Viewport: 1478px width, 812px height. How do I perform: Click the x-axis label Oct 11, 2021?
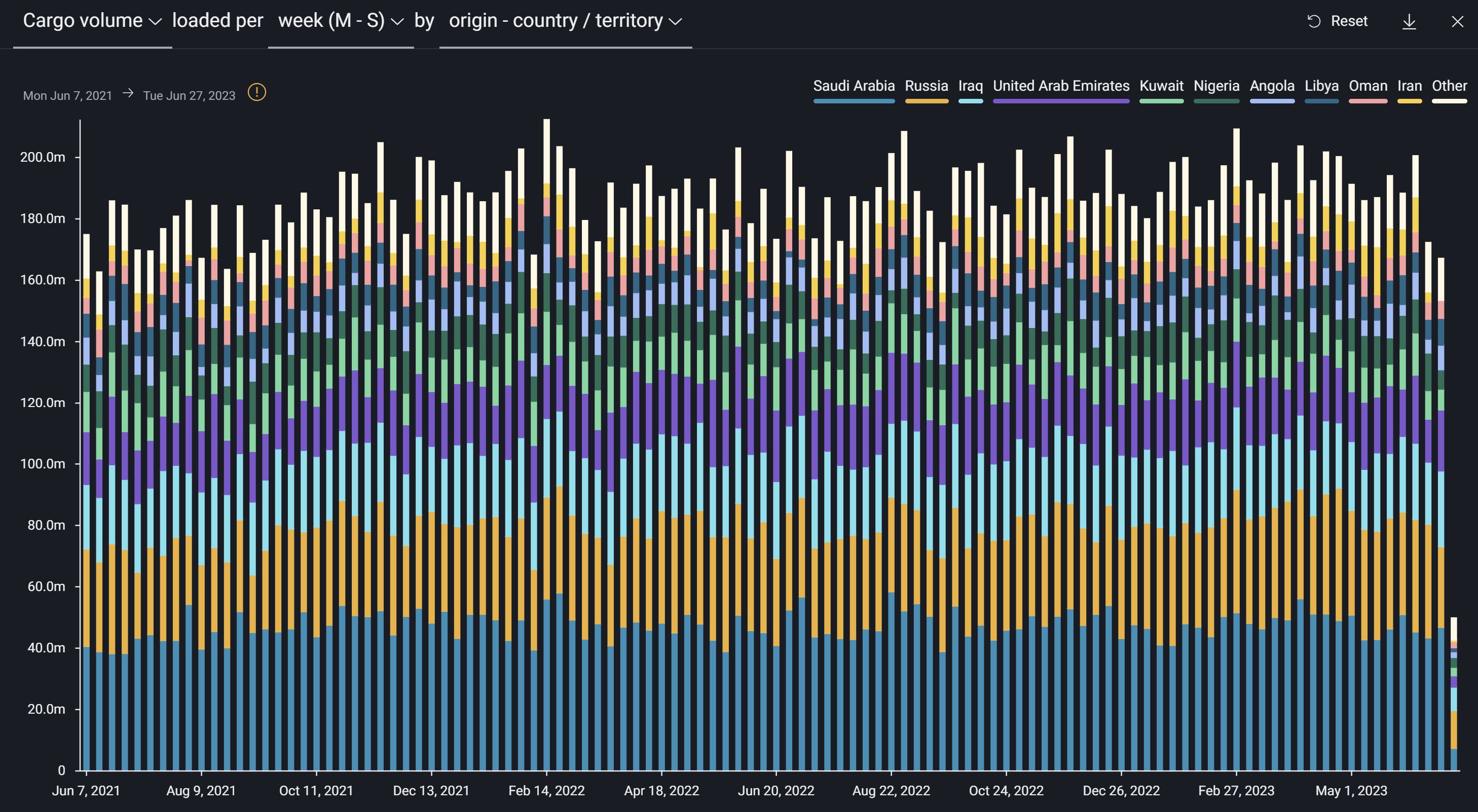(x=316, y=790)
